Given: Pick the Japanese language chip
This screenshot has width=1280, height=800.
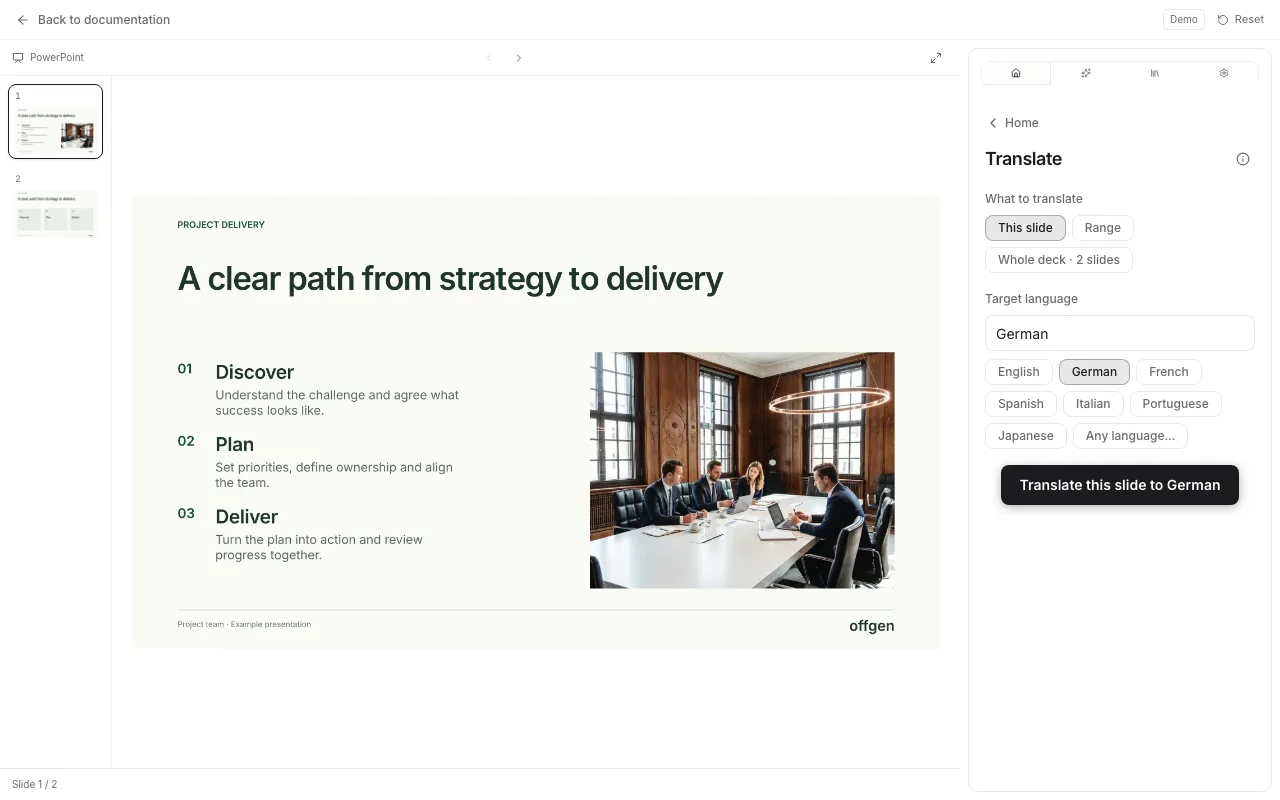Looking at the screenshot, I should (x=1026, y=436).
